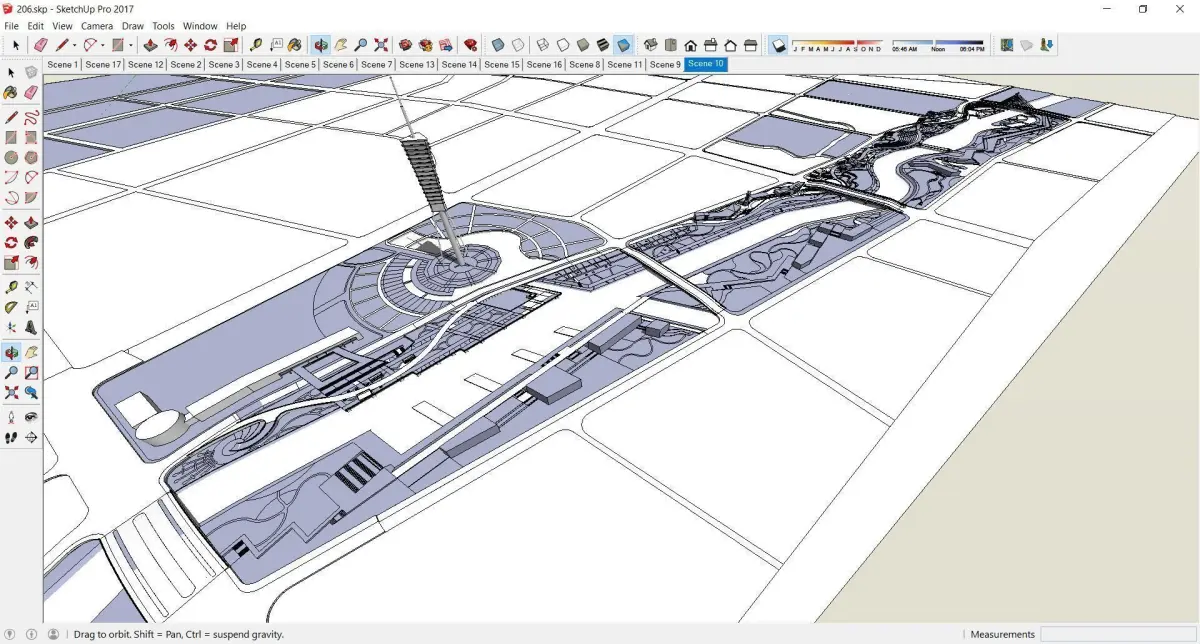The width and height of the screenshot is (1200, 644).
Task: Click the Measurements input box
Action: click(1118, 634)
